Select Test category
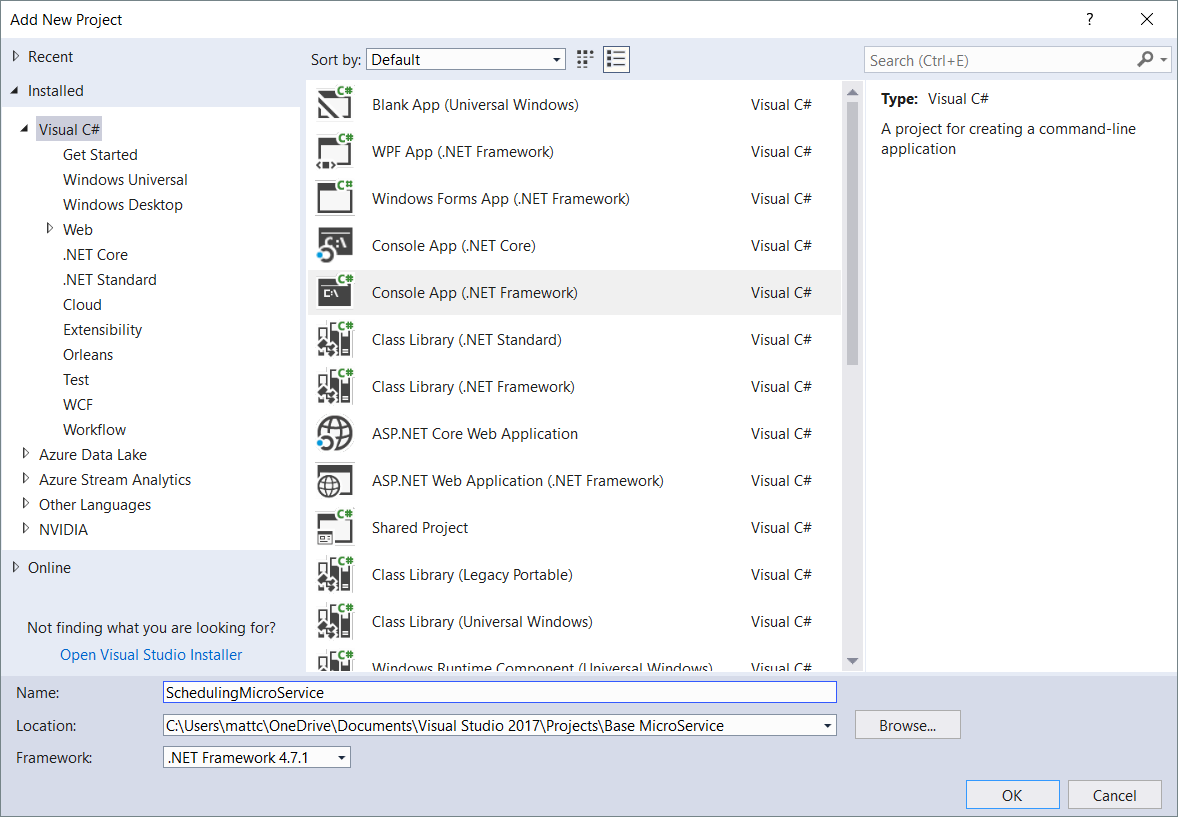The image size is (1178, 817). pos(76,380)
